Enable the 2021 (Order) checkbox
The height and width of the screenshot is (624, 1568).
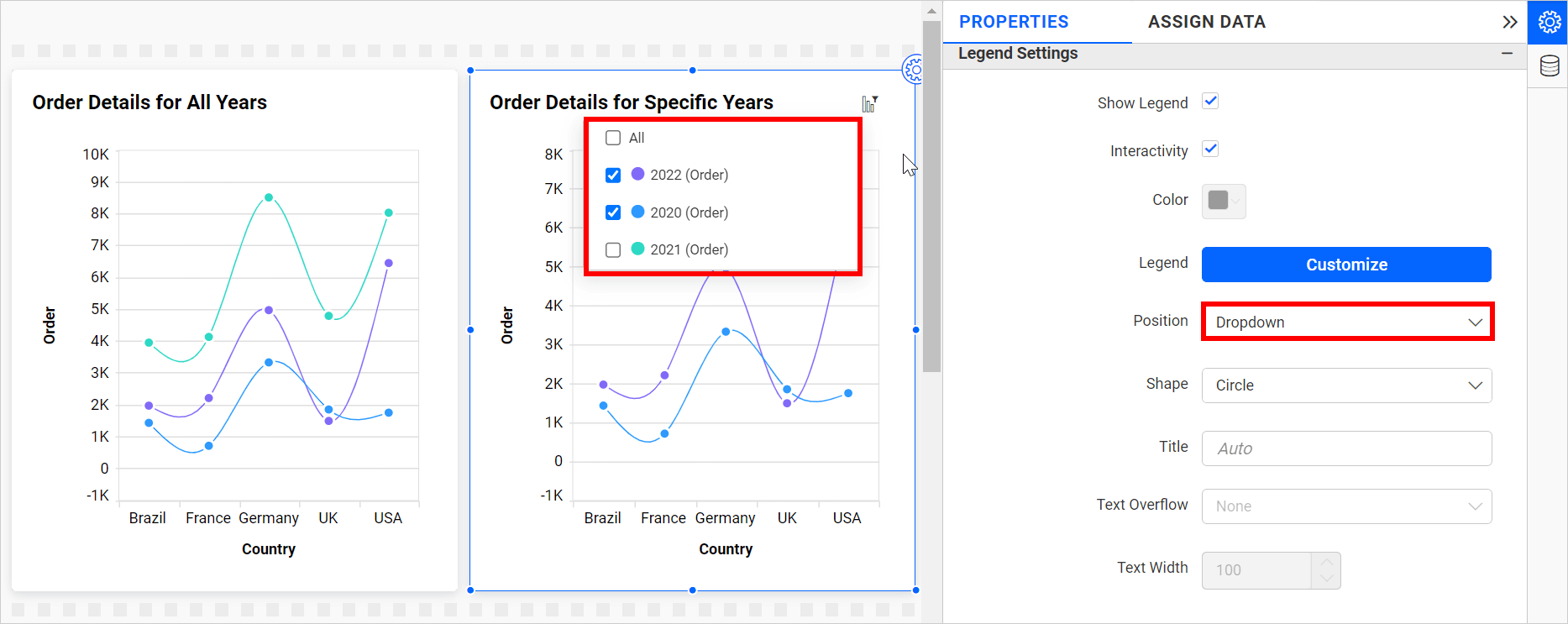(x=613, y=249)
